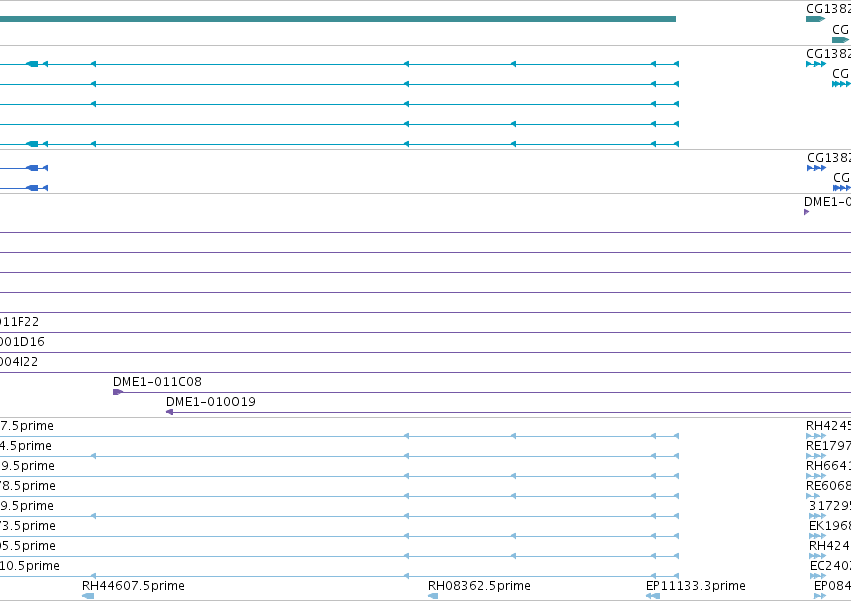Click the EP11133.3prime feature label
Viewport: 851px width, 601px height.
(696, 586)
